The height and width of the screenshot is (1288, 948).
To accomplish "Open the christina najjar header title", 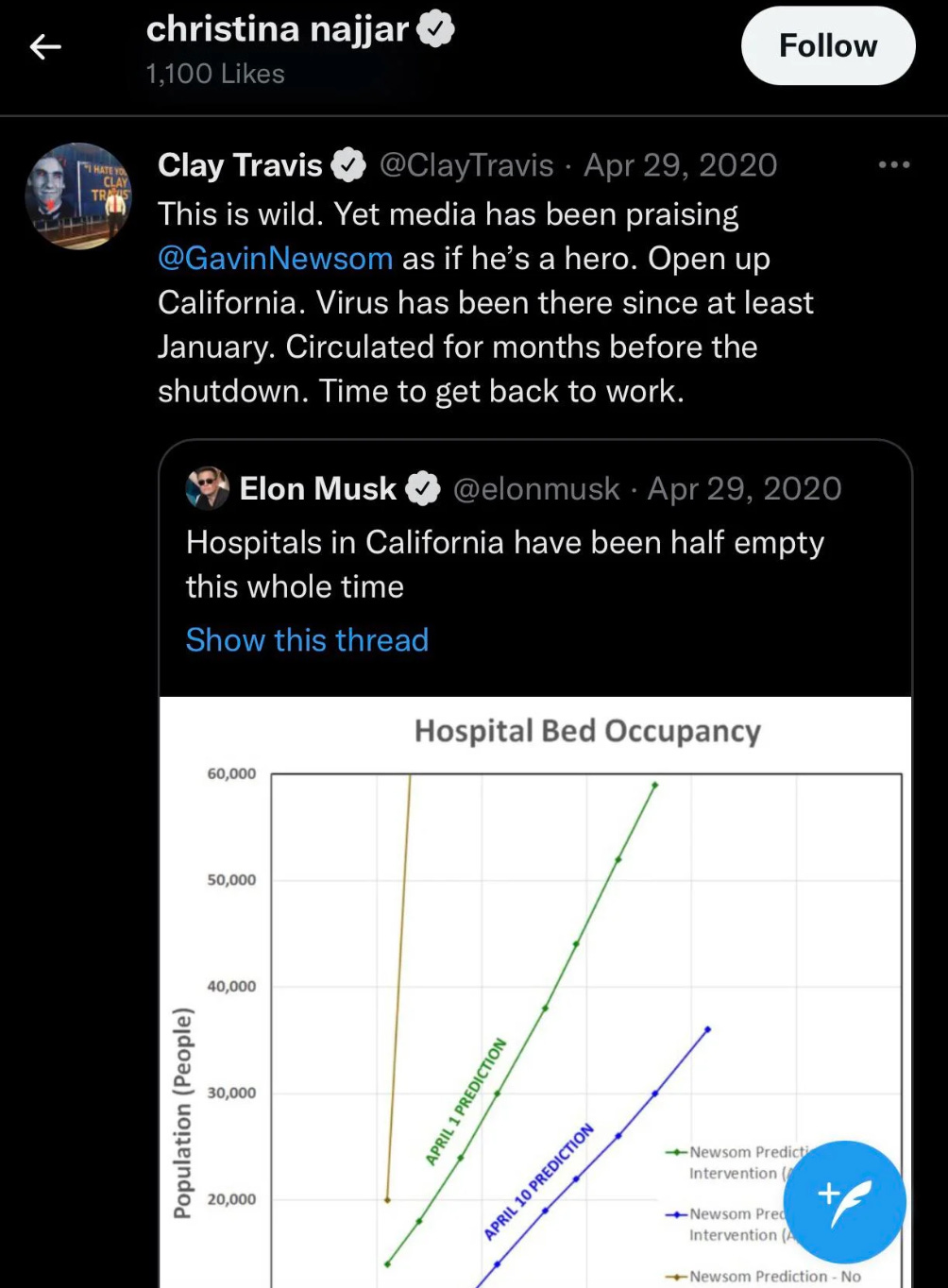I will click(x=278, y=30).
